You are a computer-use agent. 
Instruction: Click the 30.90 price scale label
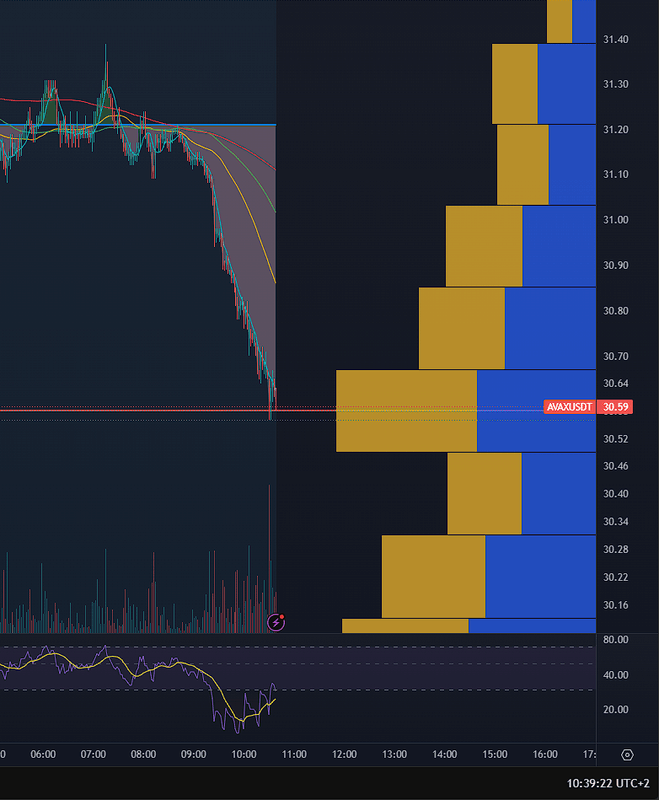[x=616, y=265]
